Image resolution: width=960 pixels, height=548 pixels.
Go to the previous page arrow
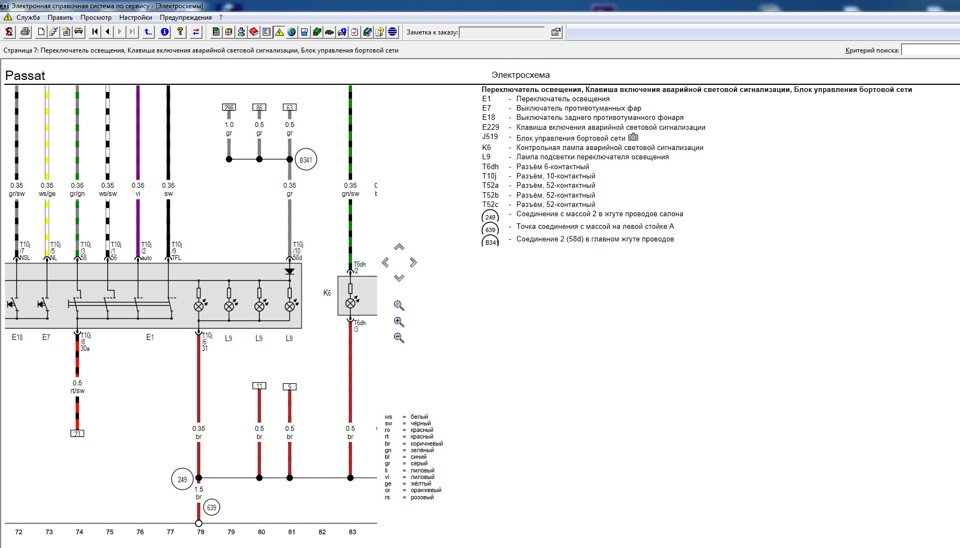107,32
